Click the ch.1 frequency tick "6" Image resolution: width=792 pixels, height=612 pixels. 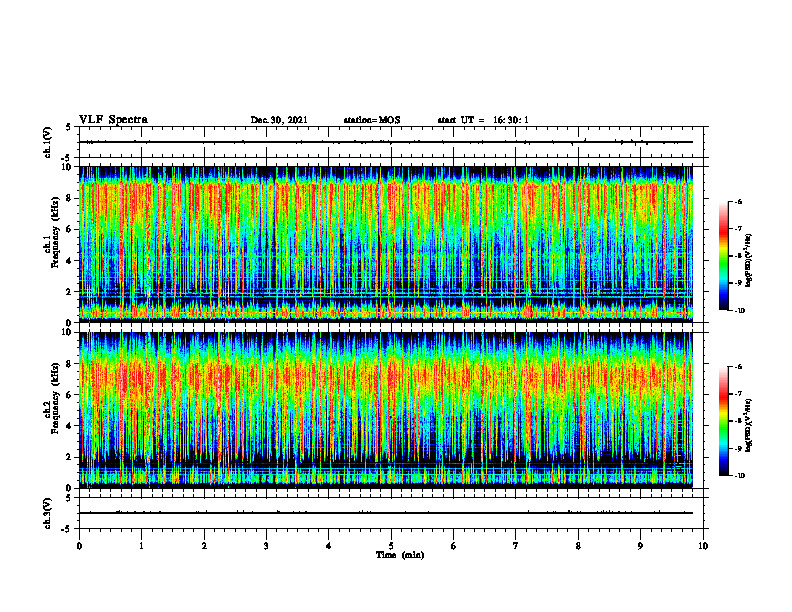[70, 229]
